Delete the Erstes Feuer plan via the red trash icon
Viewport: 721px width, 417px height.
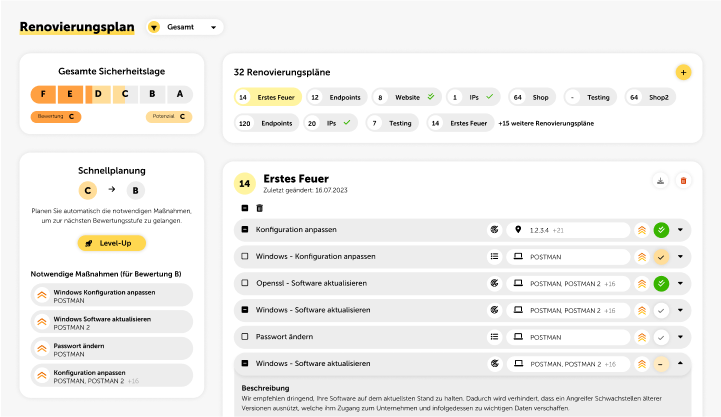pos(684,180)
